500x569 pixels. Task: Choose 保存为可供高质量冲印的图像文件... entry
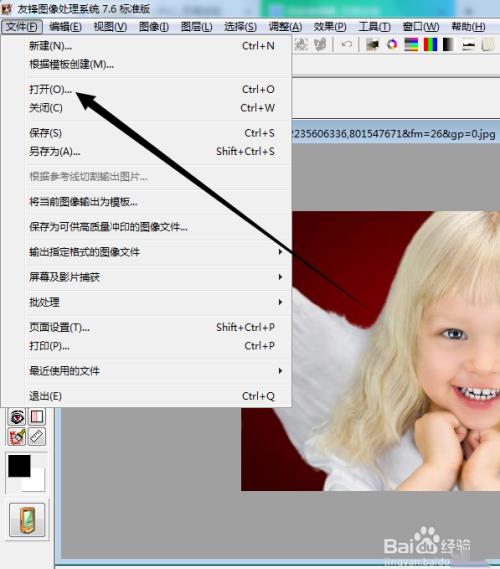click(159, 227)
